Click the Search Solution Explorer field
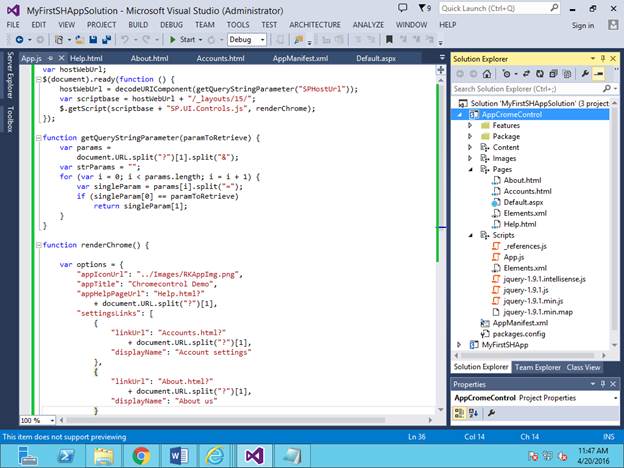The width and height of the screenshot is (624, 468). pyautogui.click(x=534, y=89)
